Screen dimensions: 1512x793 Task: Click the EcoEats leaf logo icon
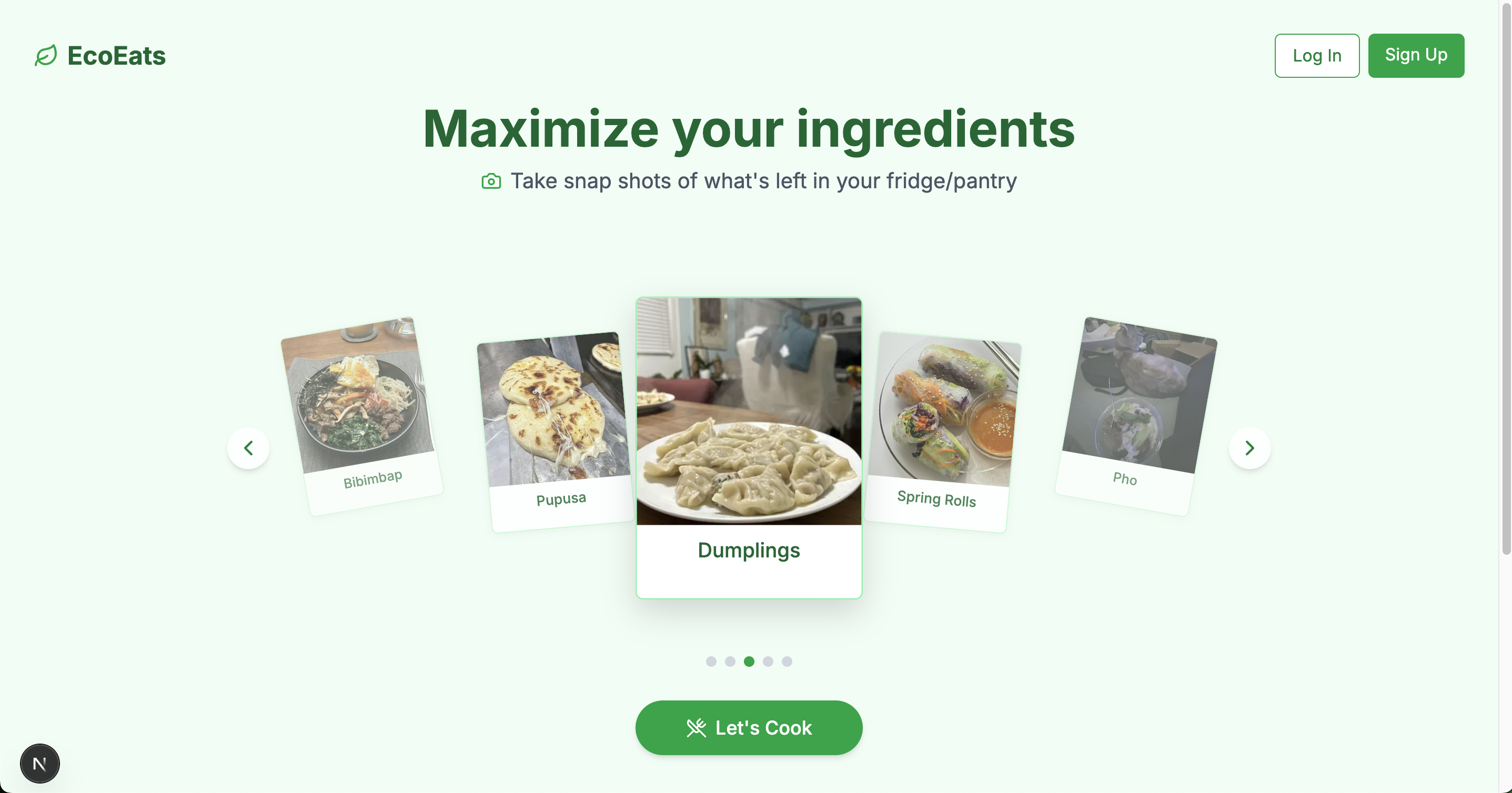point(46,56)
